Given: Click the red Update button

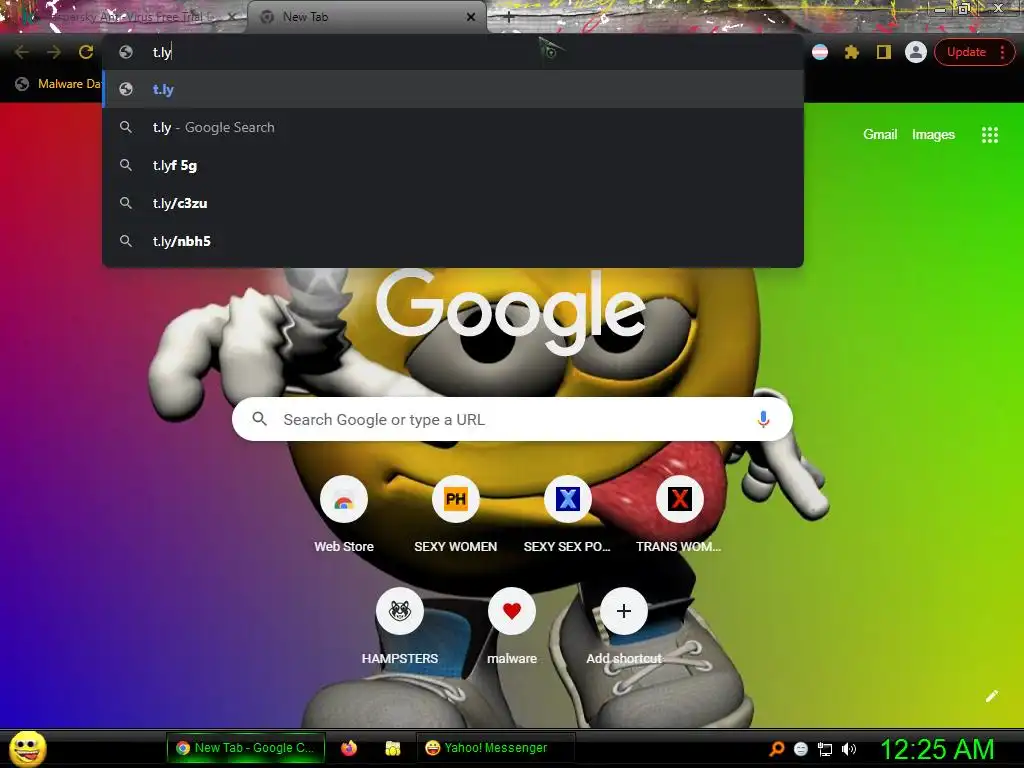Looking at the screenshot, I should coord(966,52).
